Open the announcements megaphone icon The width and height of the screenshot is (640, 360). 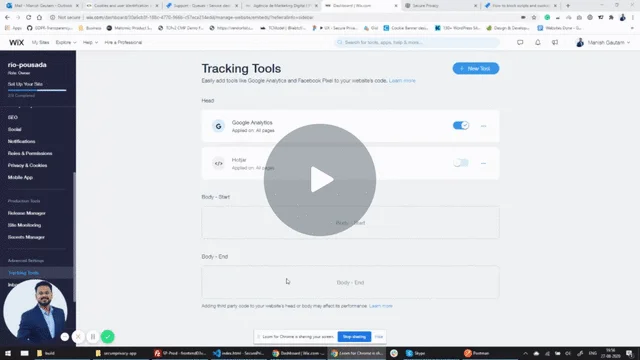tap(555, 42)
